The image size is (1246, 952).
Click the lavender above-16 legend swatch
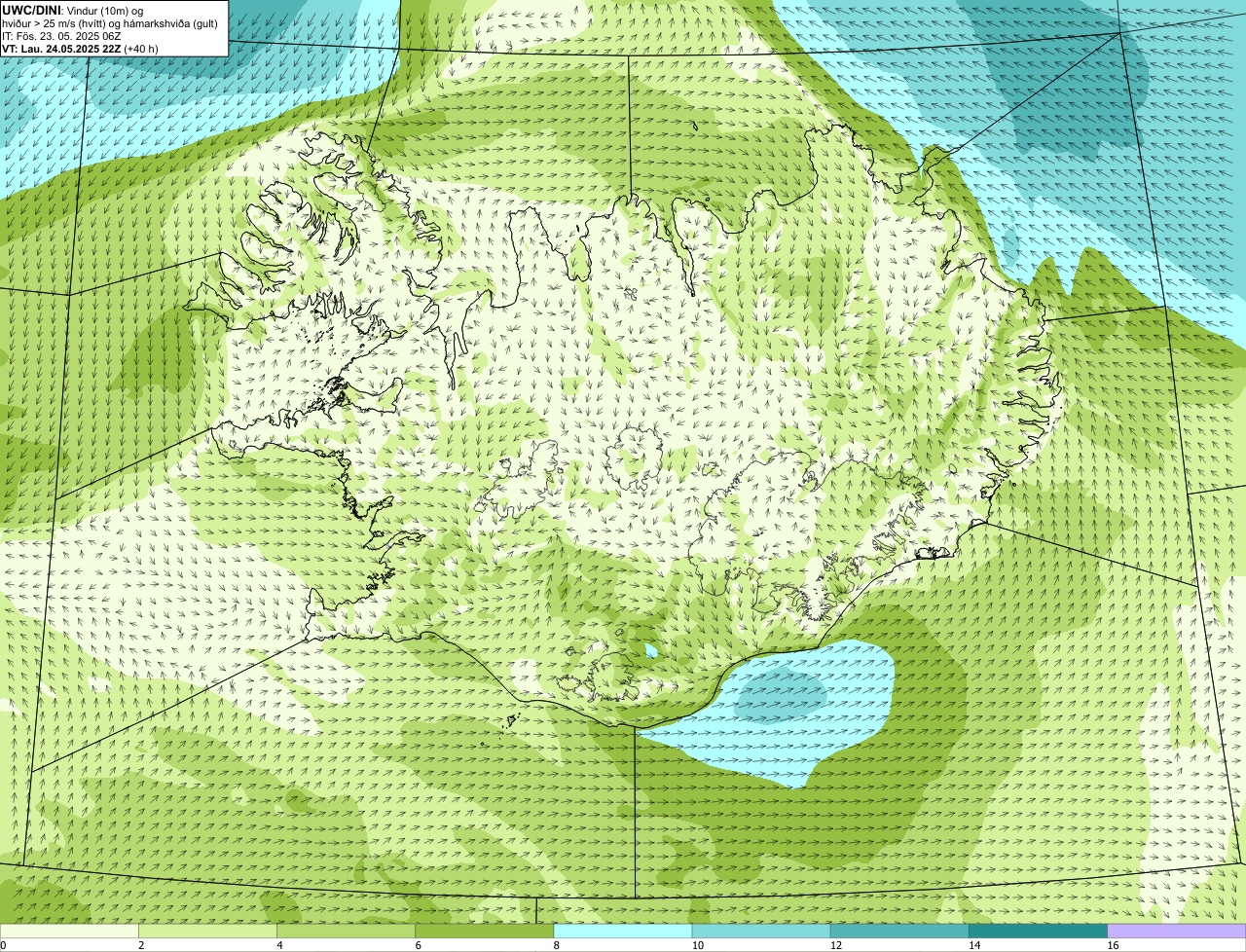tap(1177, 931)
